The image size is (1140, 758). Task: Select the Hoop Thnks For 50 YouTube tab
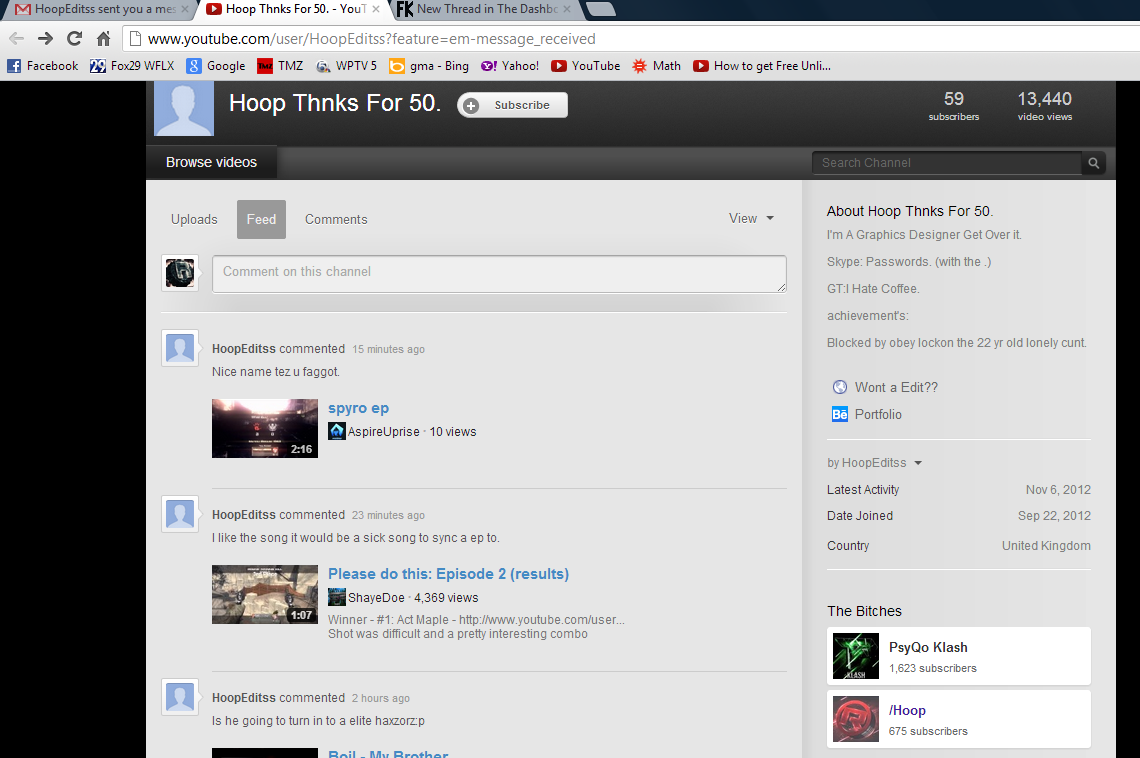pyautogui.click(x=292, y=9)
